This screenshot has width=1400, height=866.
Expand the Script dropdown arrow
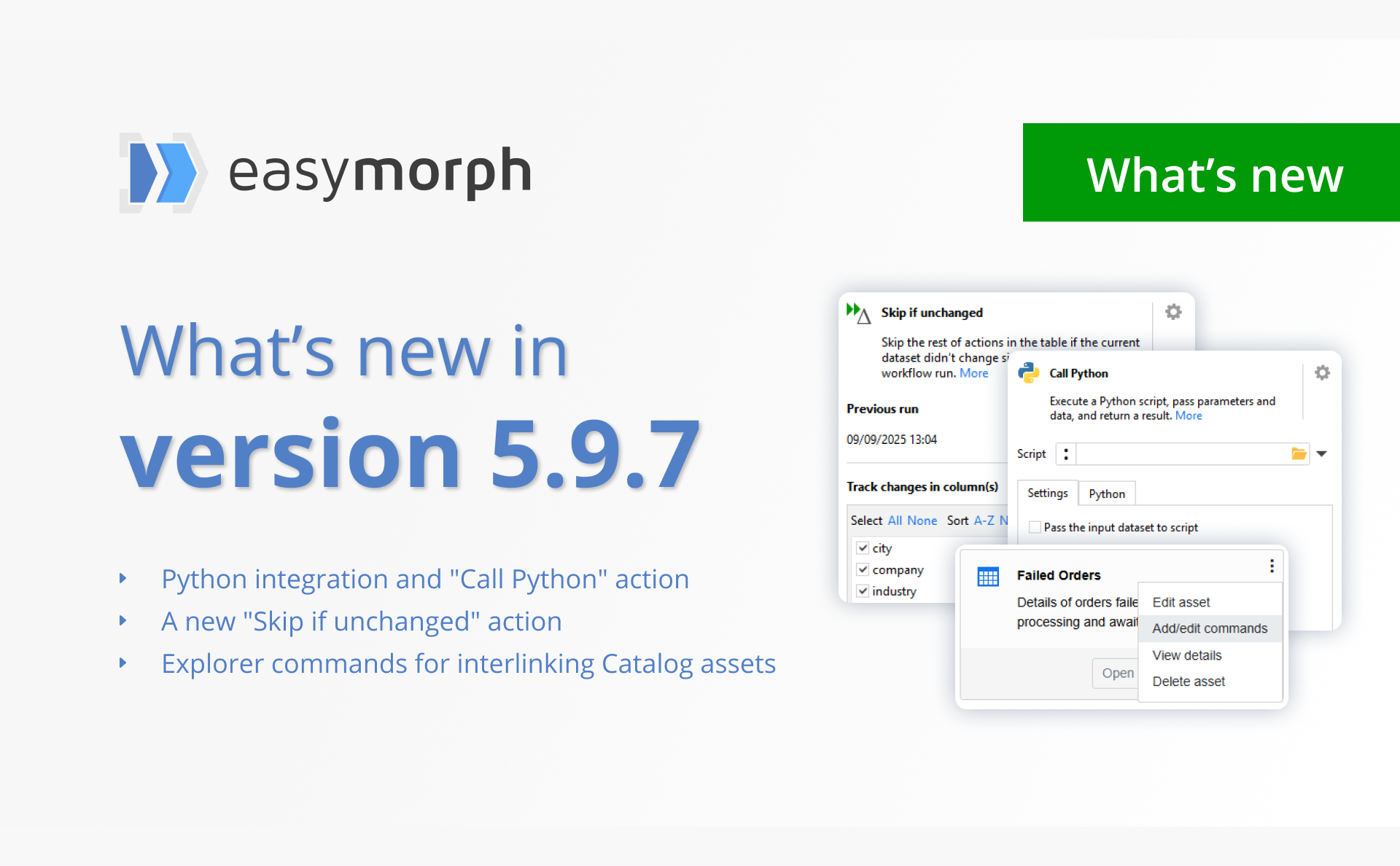[1321, 453]
